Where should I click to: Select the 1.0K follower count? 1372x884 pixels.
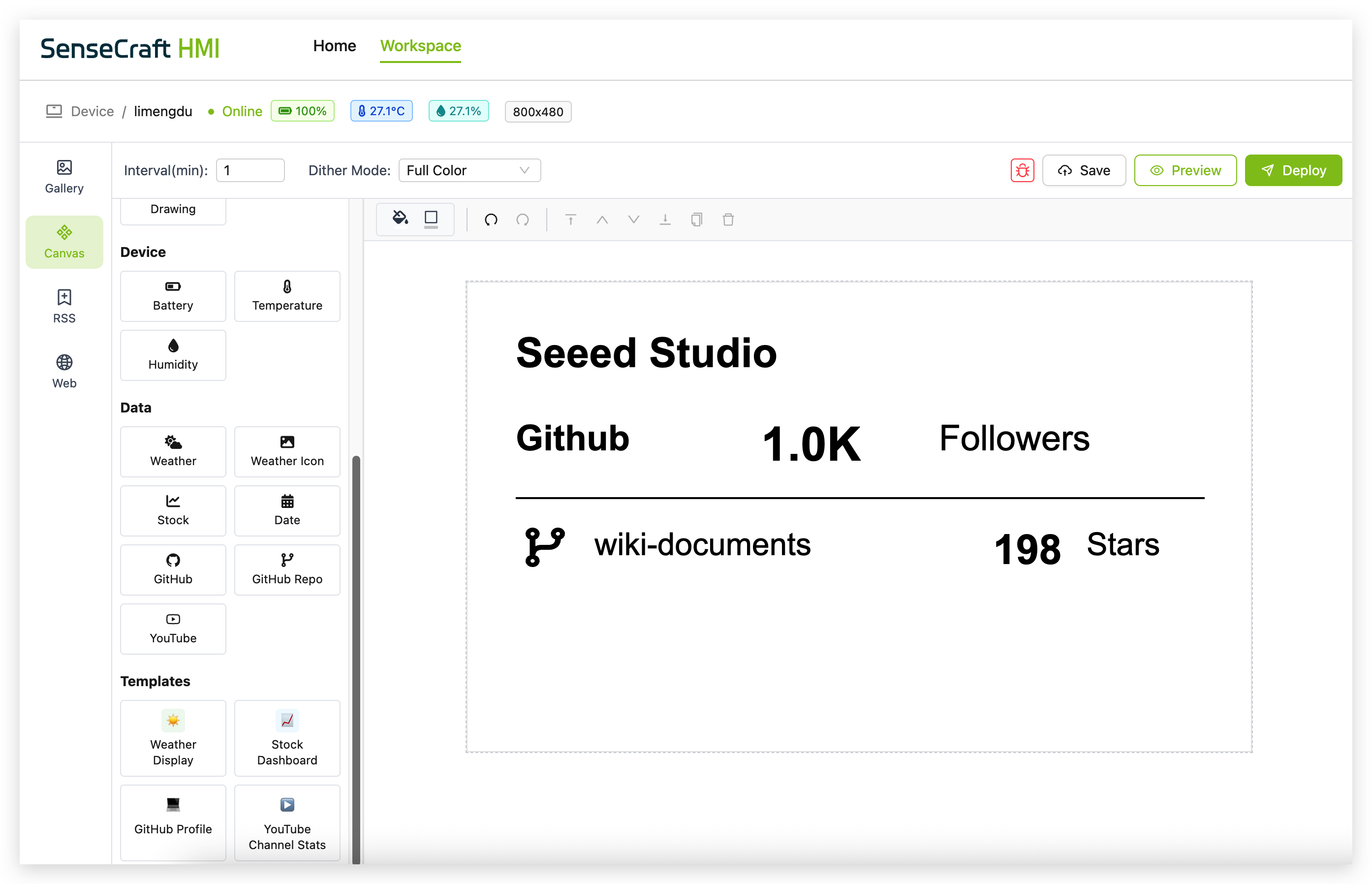(x=811, y=443)
